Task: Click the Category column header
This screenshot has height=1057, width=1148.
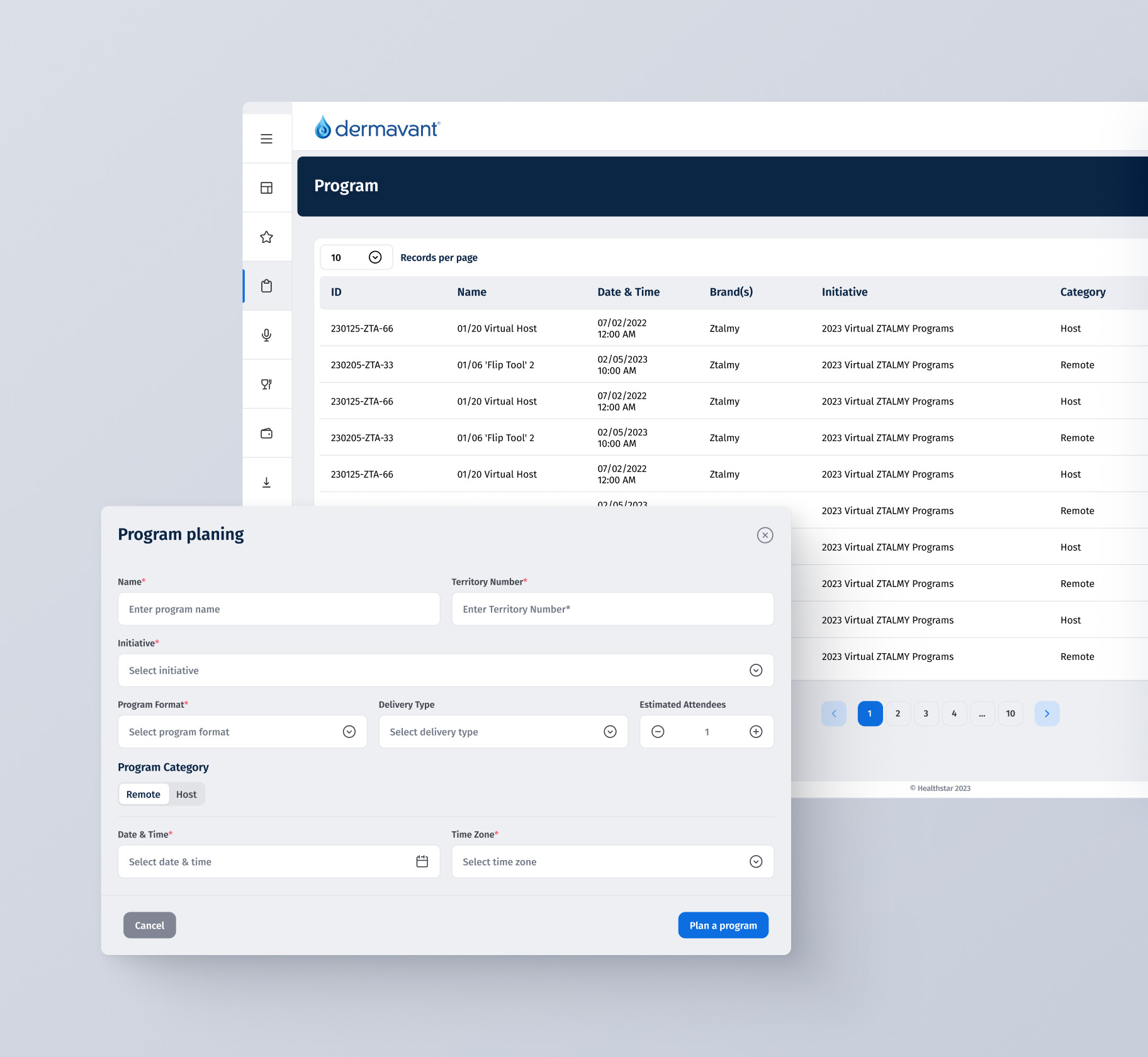Action: (1083, 292)
